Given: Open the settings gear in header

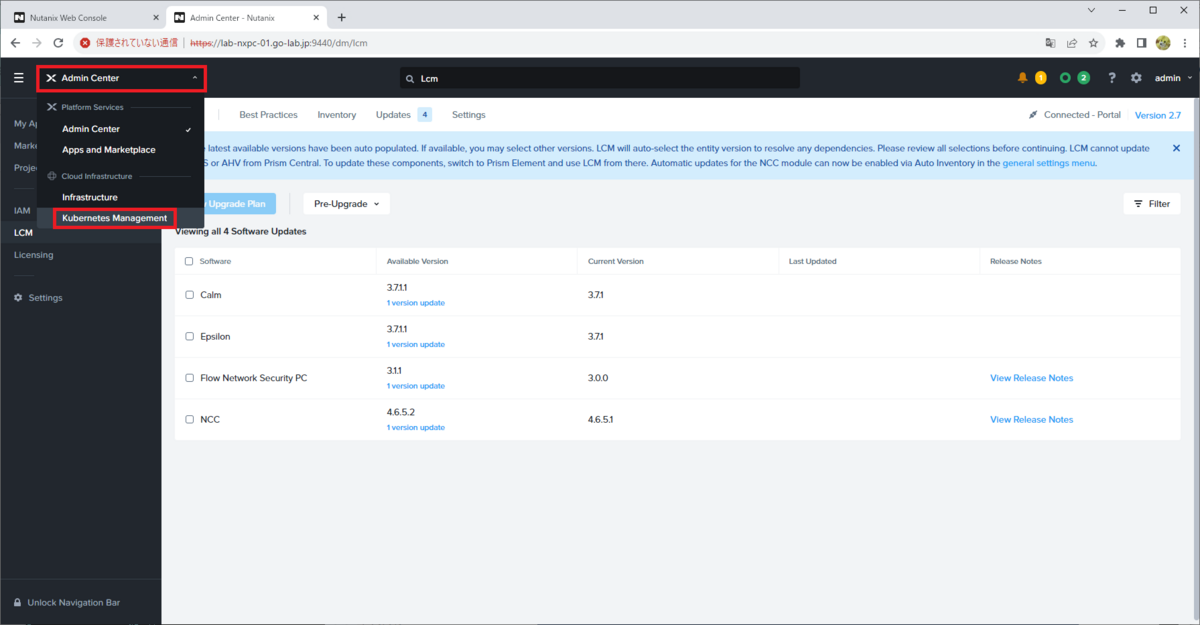Looking at the screenshot, I should 1136,78.
